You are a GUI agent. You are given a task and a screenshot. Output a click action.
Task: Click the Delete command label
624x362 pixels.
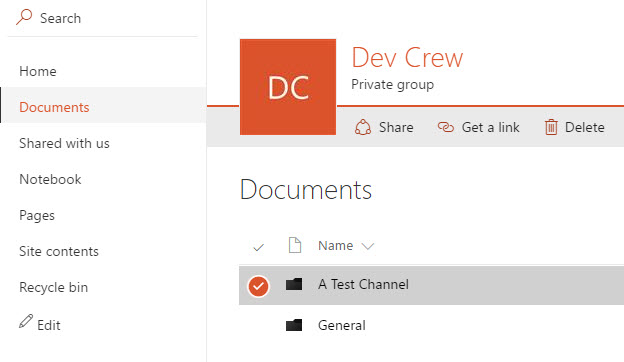point(585,127)
